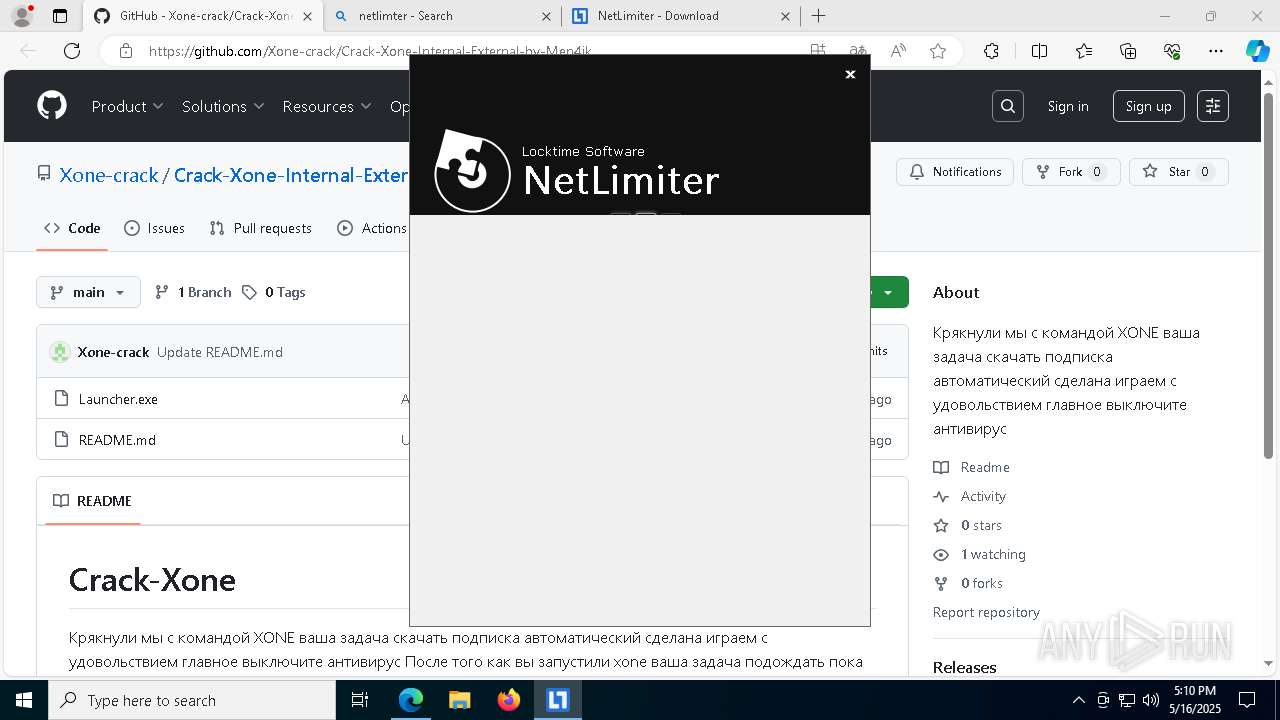Open Activity link in About

pos(970,496)
